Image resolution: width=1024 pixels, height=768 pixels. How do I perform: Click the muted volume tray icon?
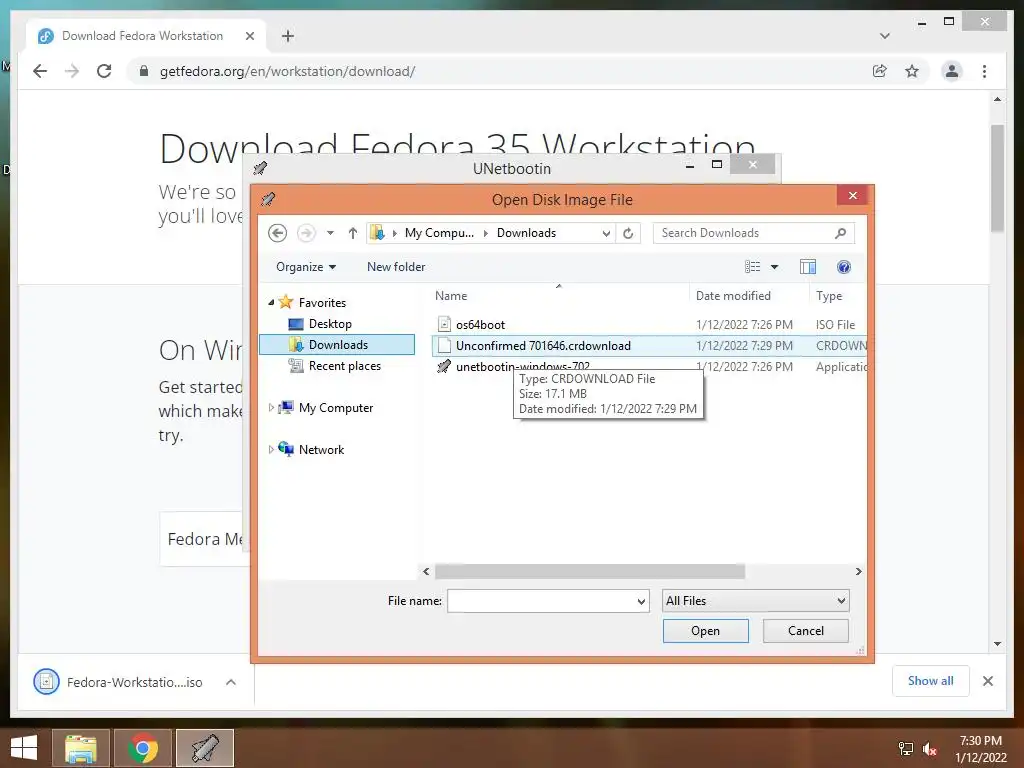929,749
